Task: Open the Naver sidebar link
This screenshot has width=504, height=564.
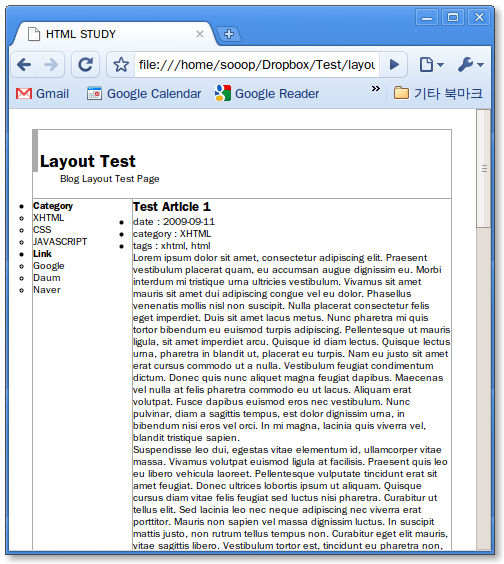Action: (x=47, y=290)
